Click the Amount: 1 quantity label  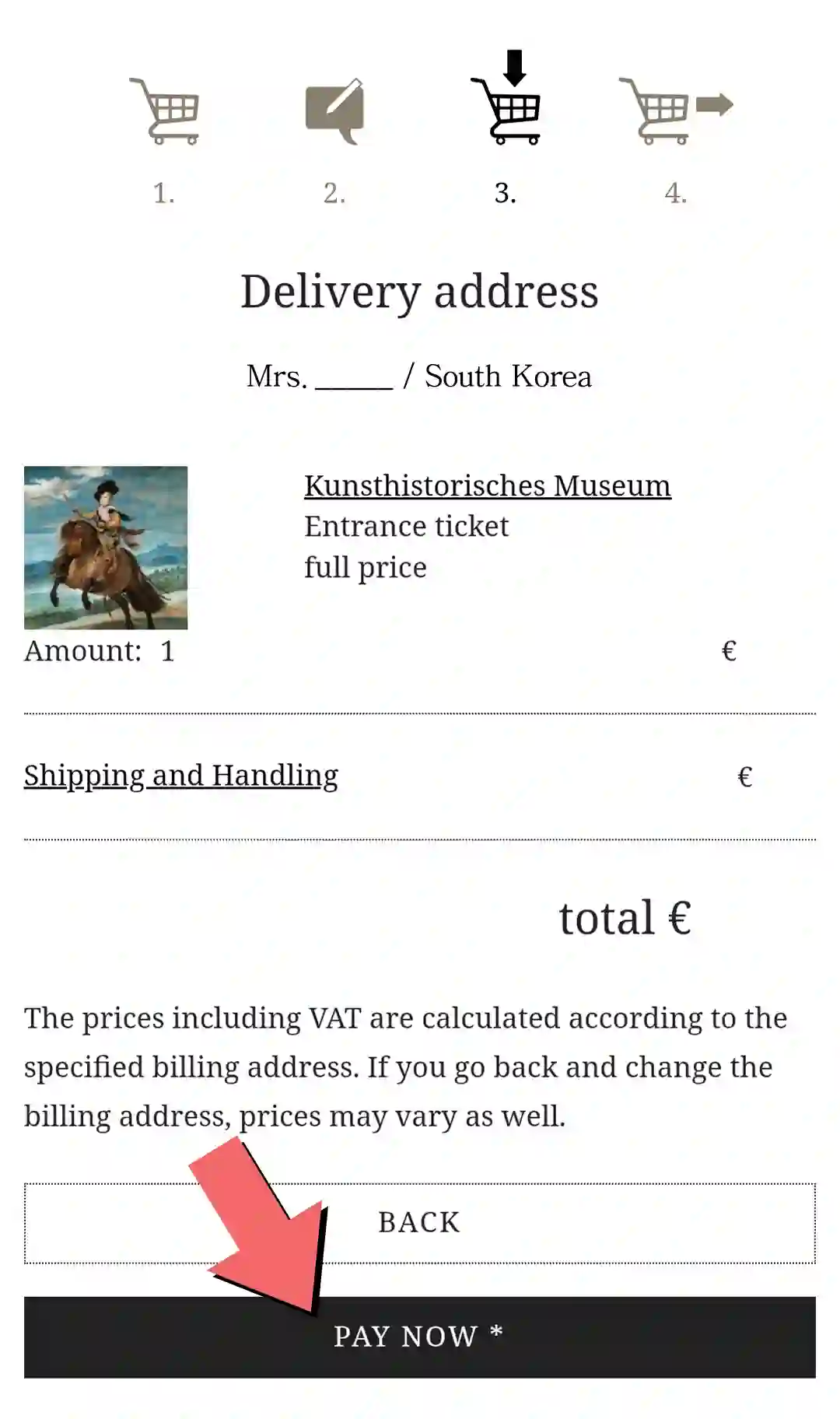pos(100,651)
